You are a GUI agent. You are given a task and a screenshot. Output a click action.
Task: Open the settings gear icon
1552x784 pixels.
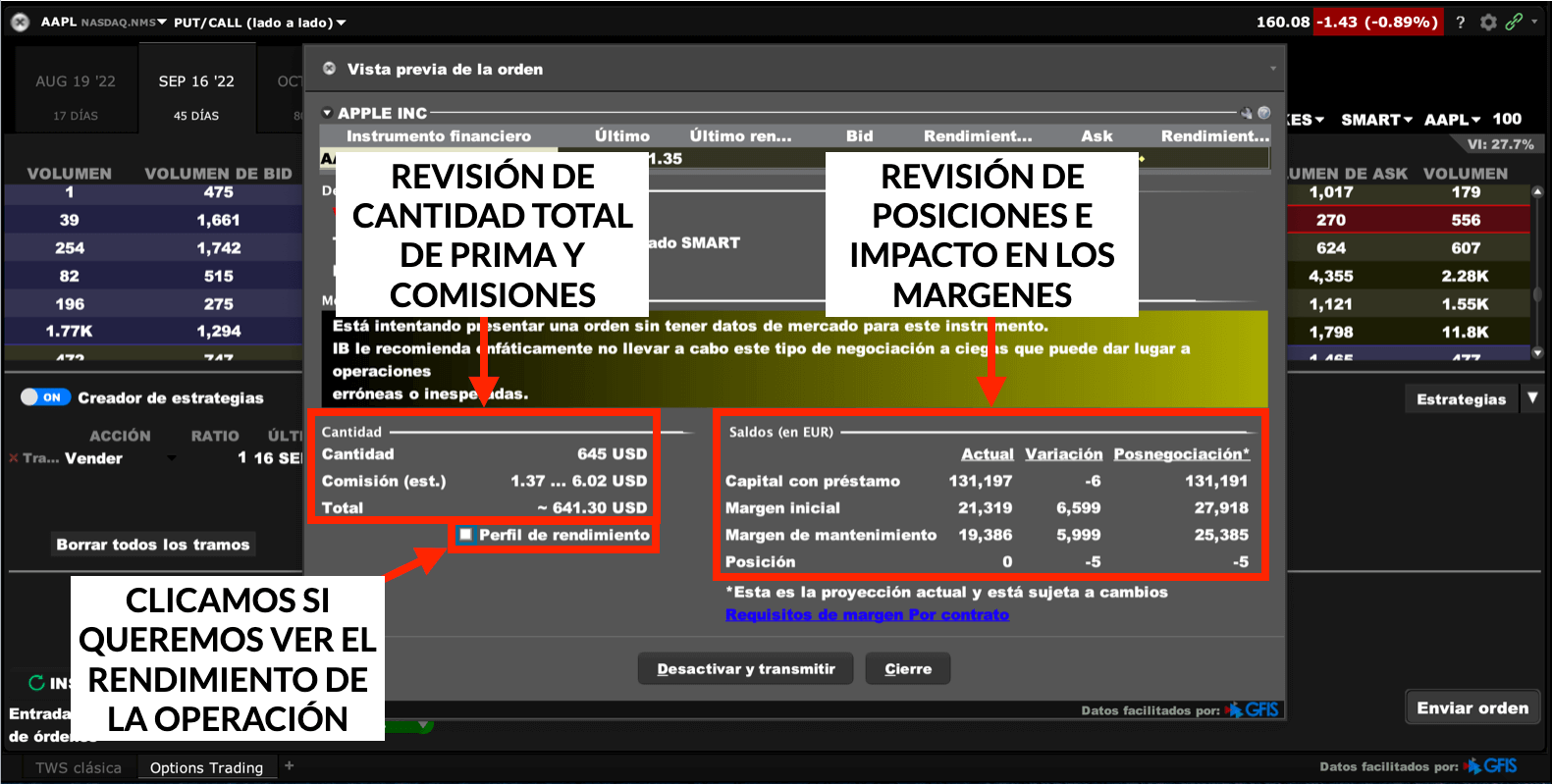1488,22
